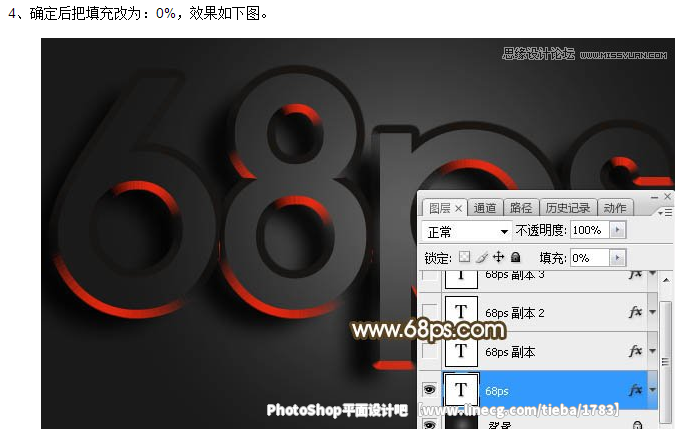Show the 68ps 副本 layer visibility box
675x429 pixels.
[x=430, y=352]
